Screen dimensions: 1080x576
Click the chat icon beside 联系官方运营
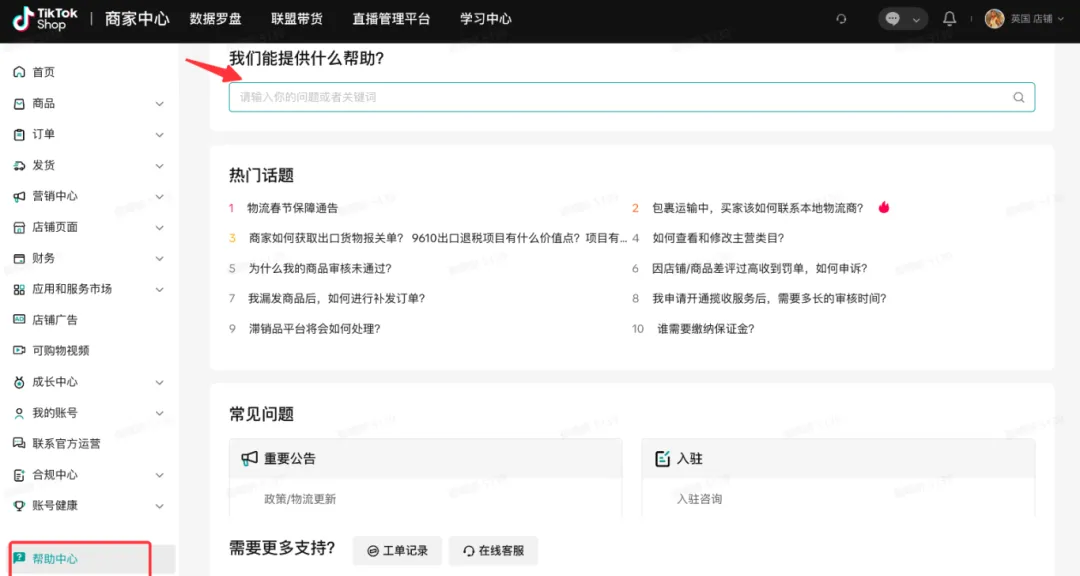tap(19, 444)
